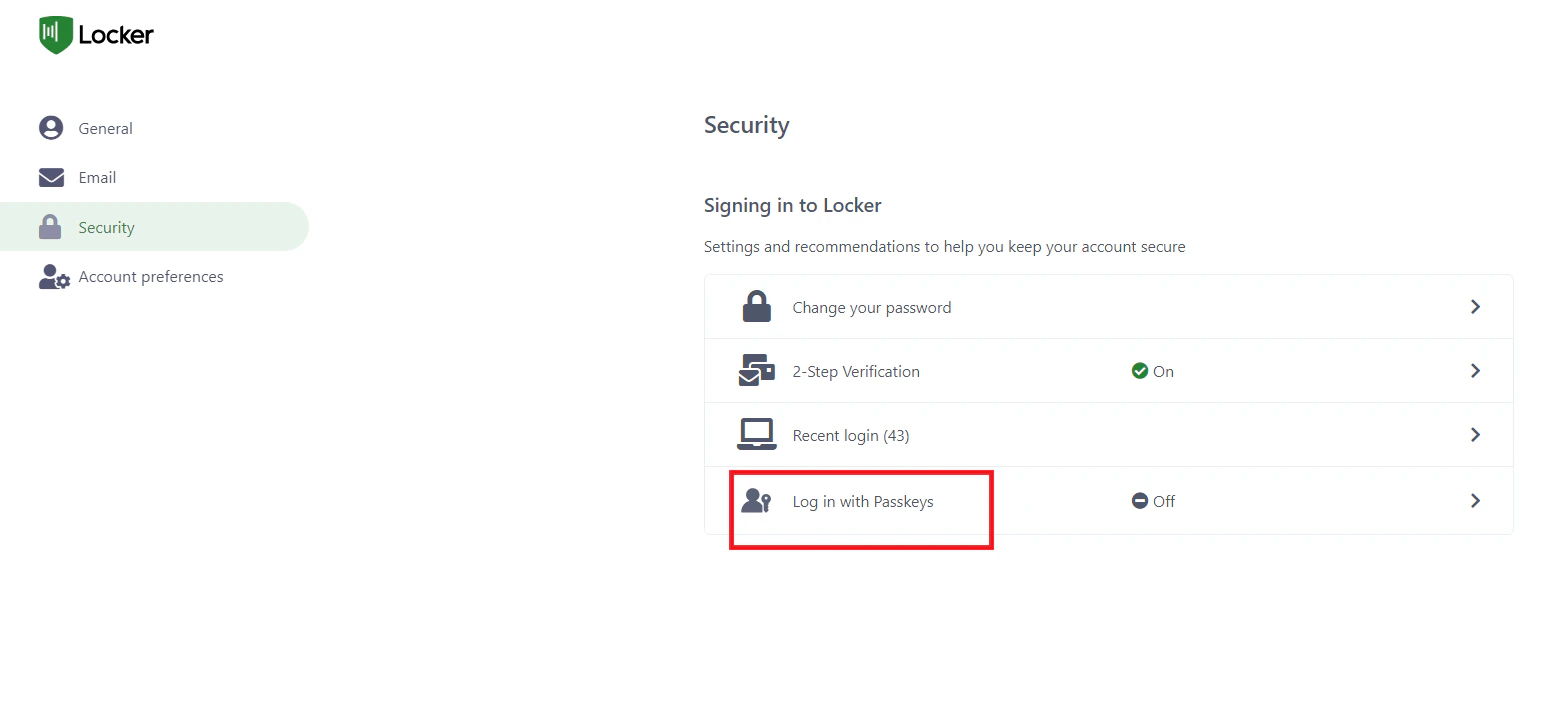Screen dimensions: 1556x719
Task: Expand the Change your password row chevron
Action: click(x=1474, y=306)
